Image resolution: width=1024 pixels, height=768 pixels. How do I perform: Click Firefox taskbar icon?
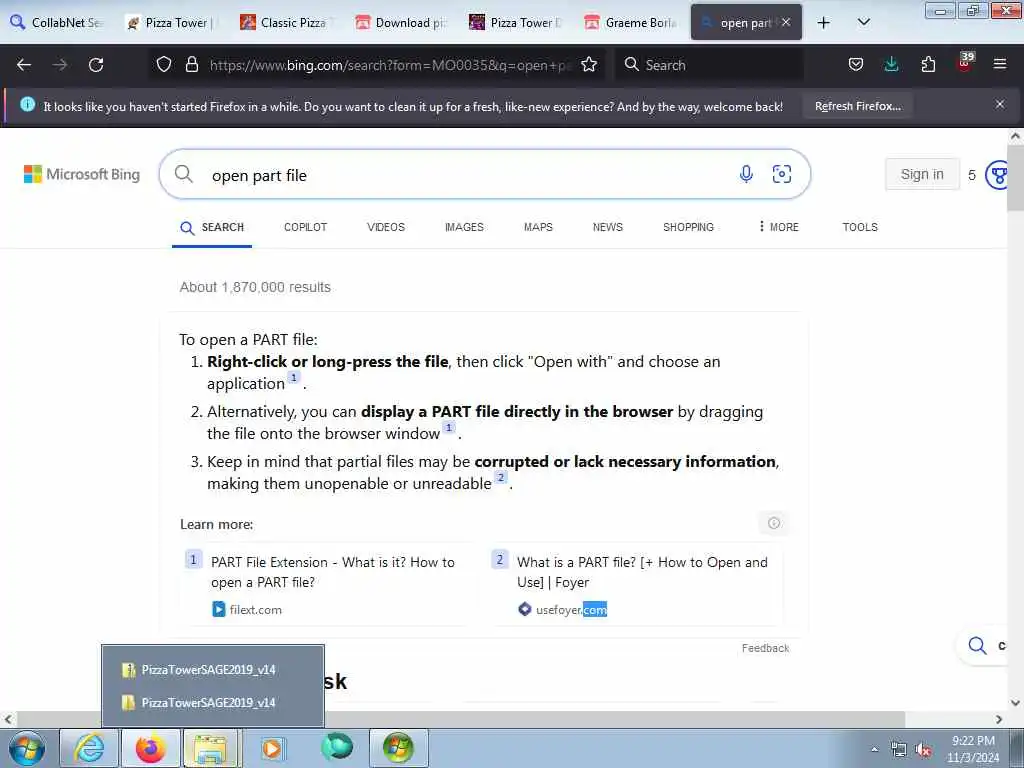coord(150,748)
